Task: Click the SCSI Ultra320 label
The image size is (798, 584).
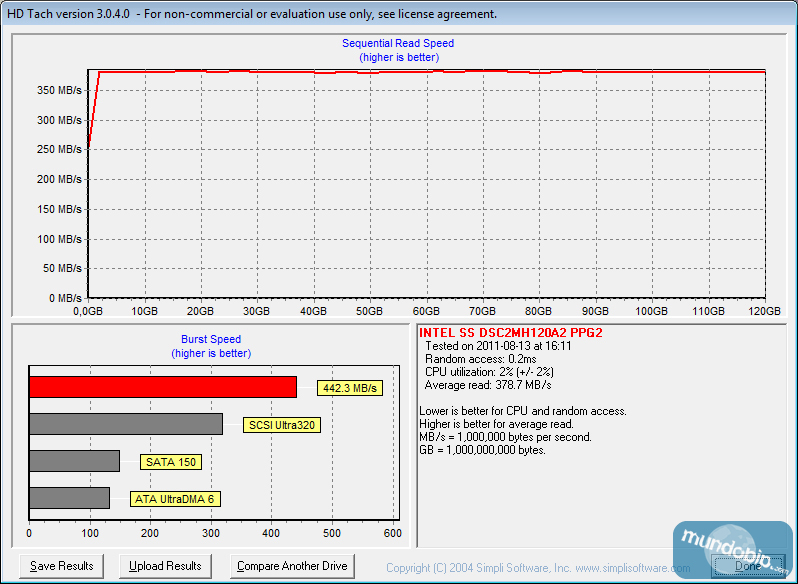Action: tap(282, 425)
